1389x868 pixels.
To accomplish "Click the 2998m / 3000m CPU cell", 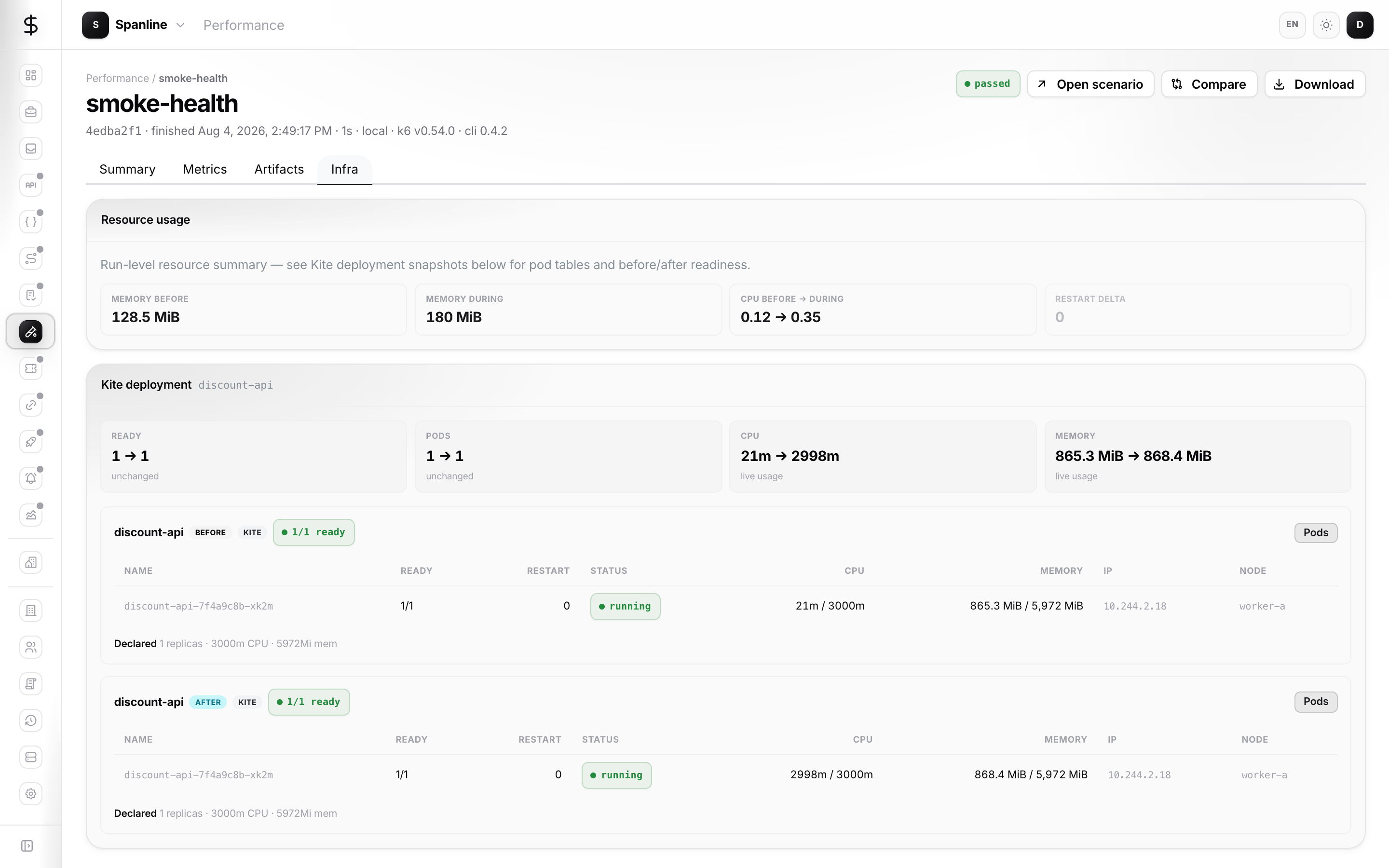I will click(831, 774).
